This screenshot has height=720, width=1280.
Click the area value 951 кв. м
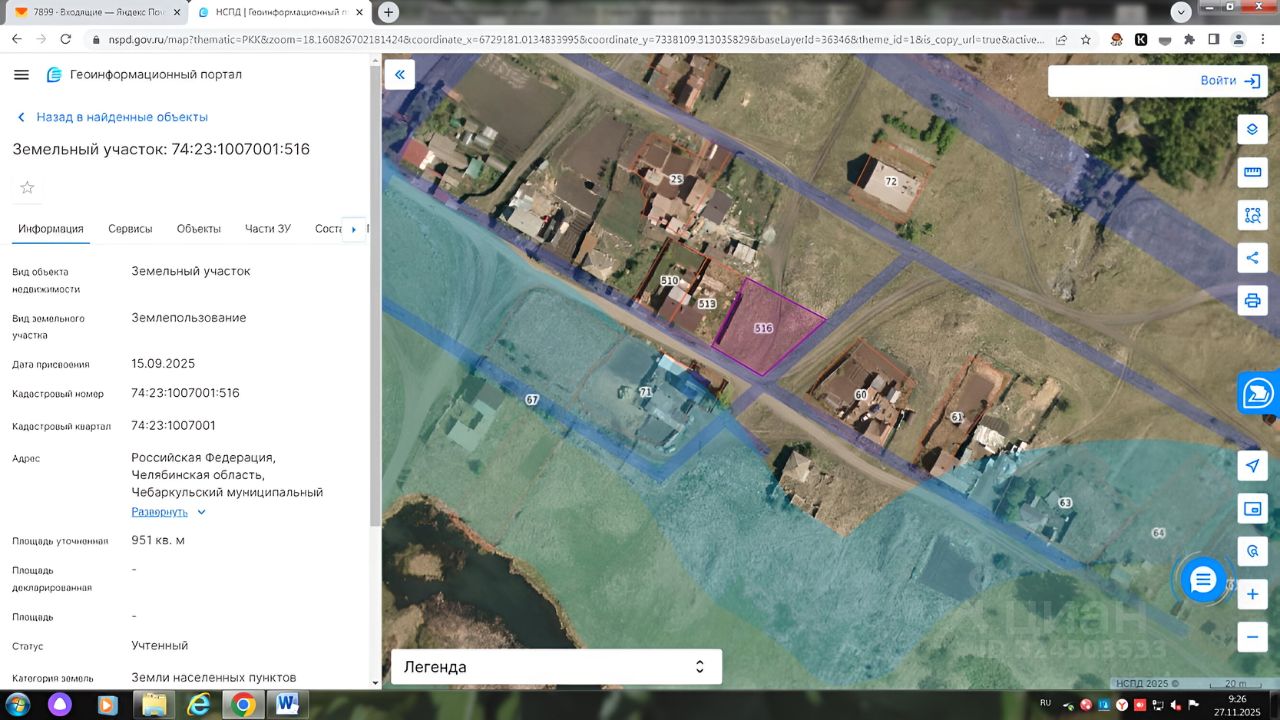pos(158,540)
